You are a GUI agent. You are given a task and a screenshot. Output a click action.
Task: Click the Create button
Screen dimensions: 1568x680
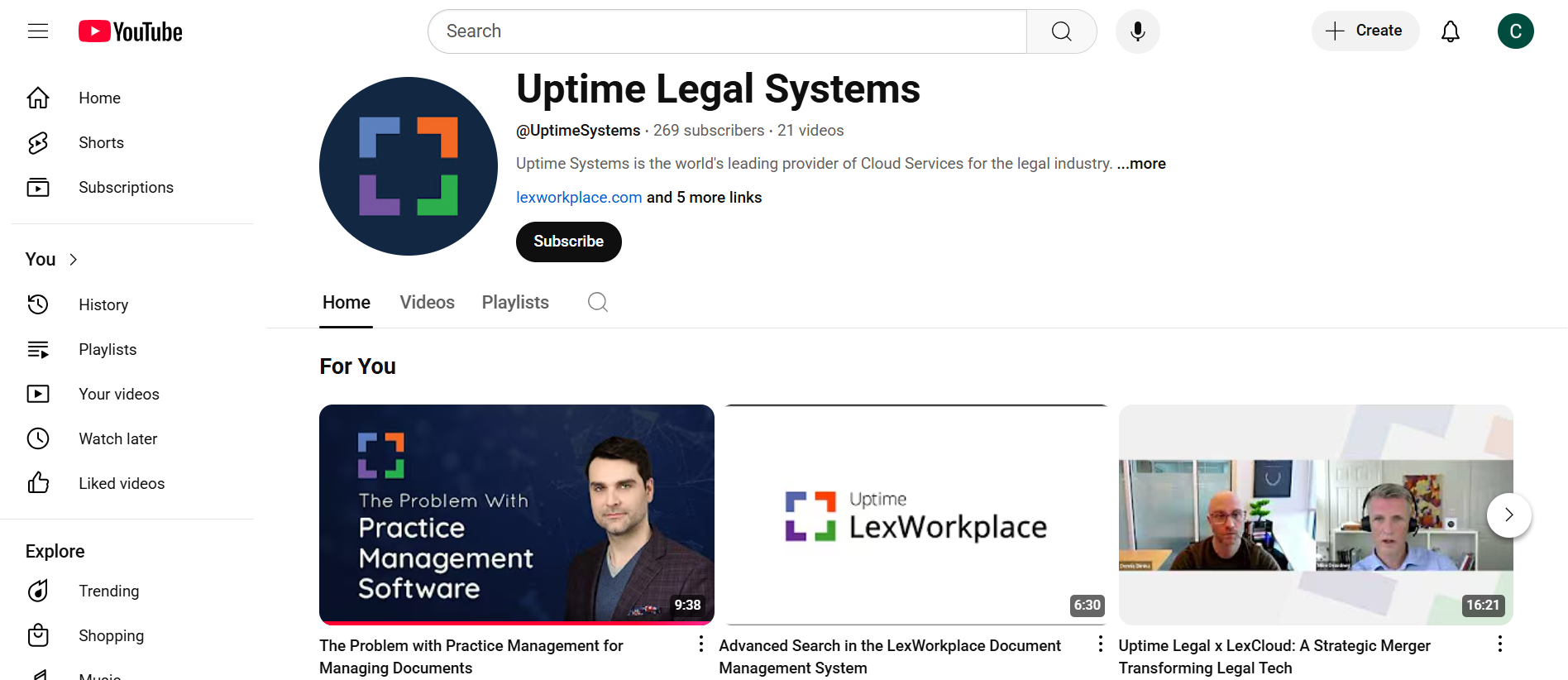pos(1365,31)
